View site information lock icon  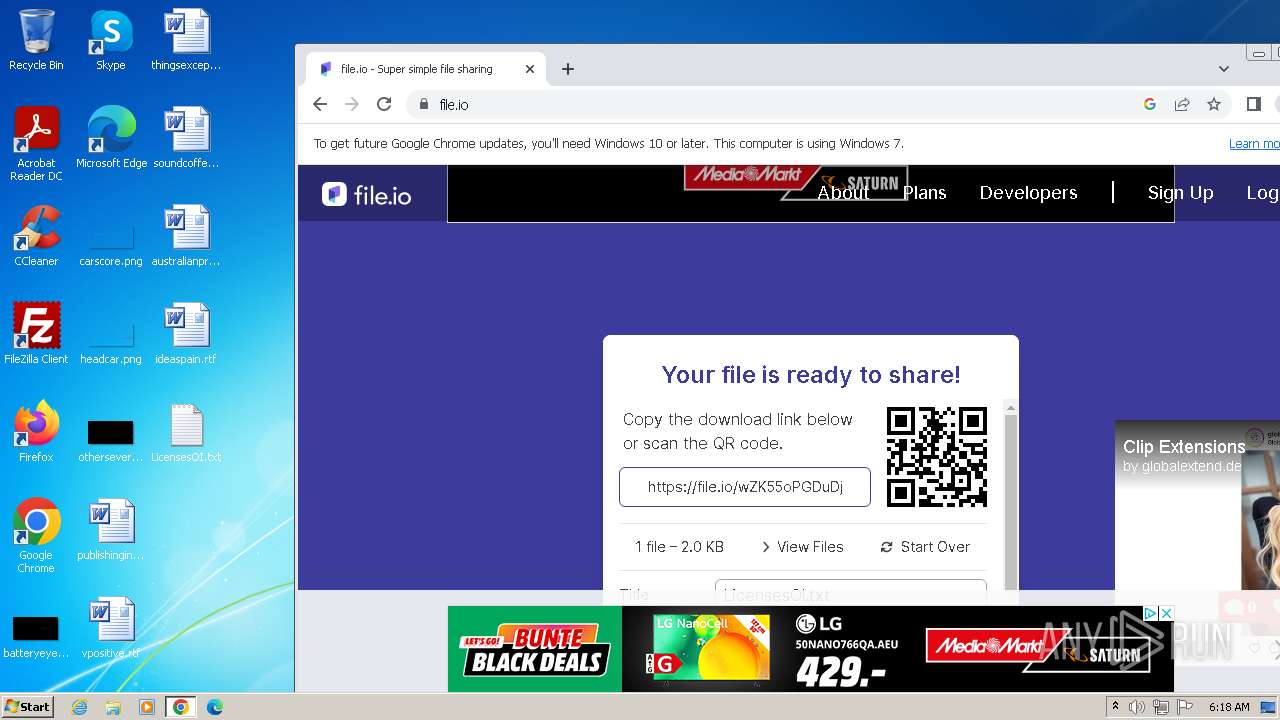coord(424,104)
